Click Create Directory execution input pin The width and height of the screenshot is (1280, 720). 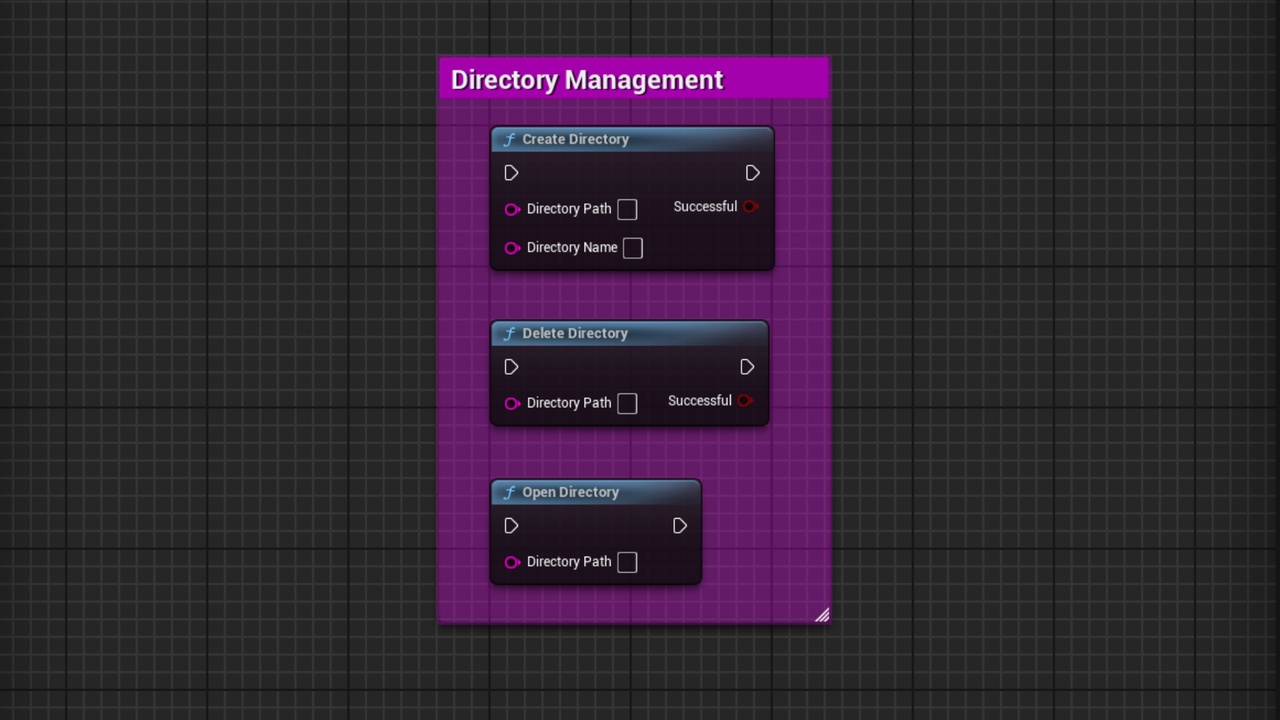click(x=511, y=173)
